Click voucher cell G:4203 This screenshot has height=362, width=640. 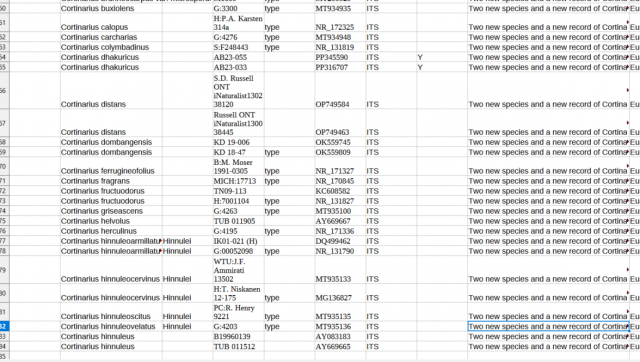coord(238,326)
